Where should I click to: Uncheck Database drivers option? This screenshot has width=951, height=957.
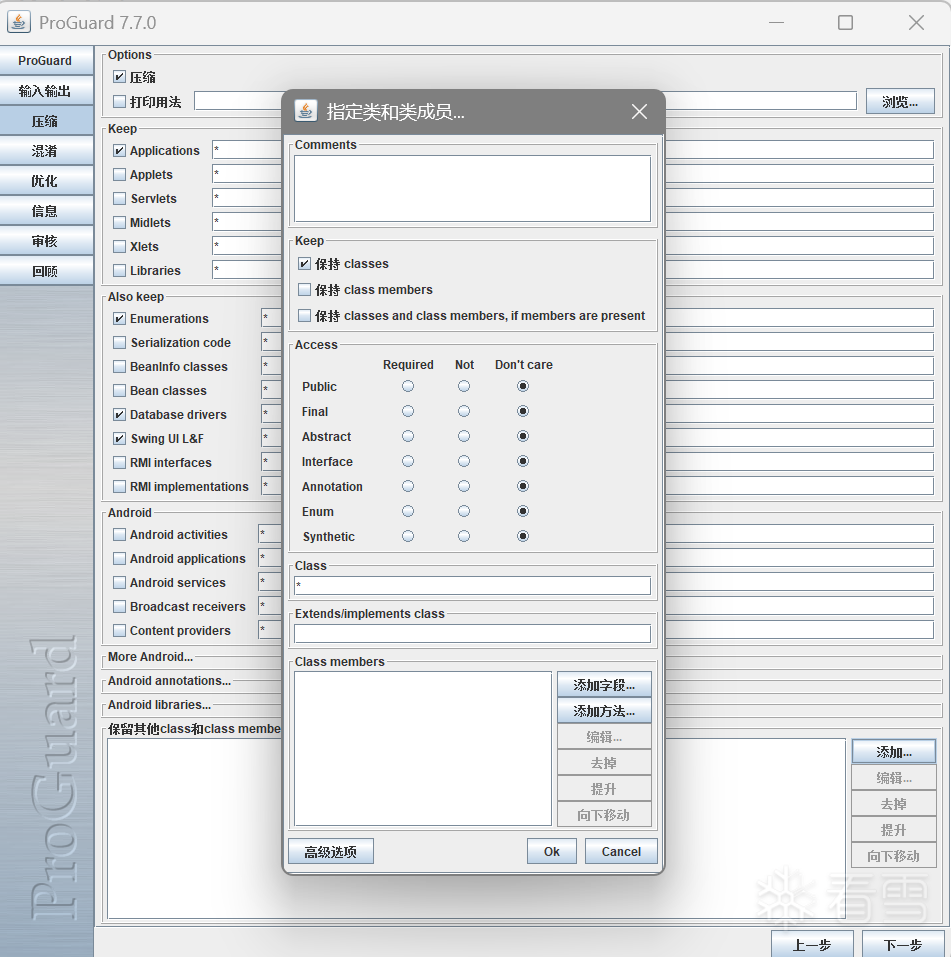coord(120,414)
